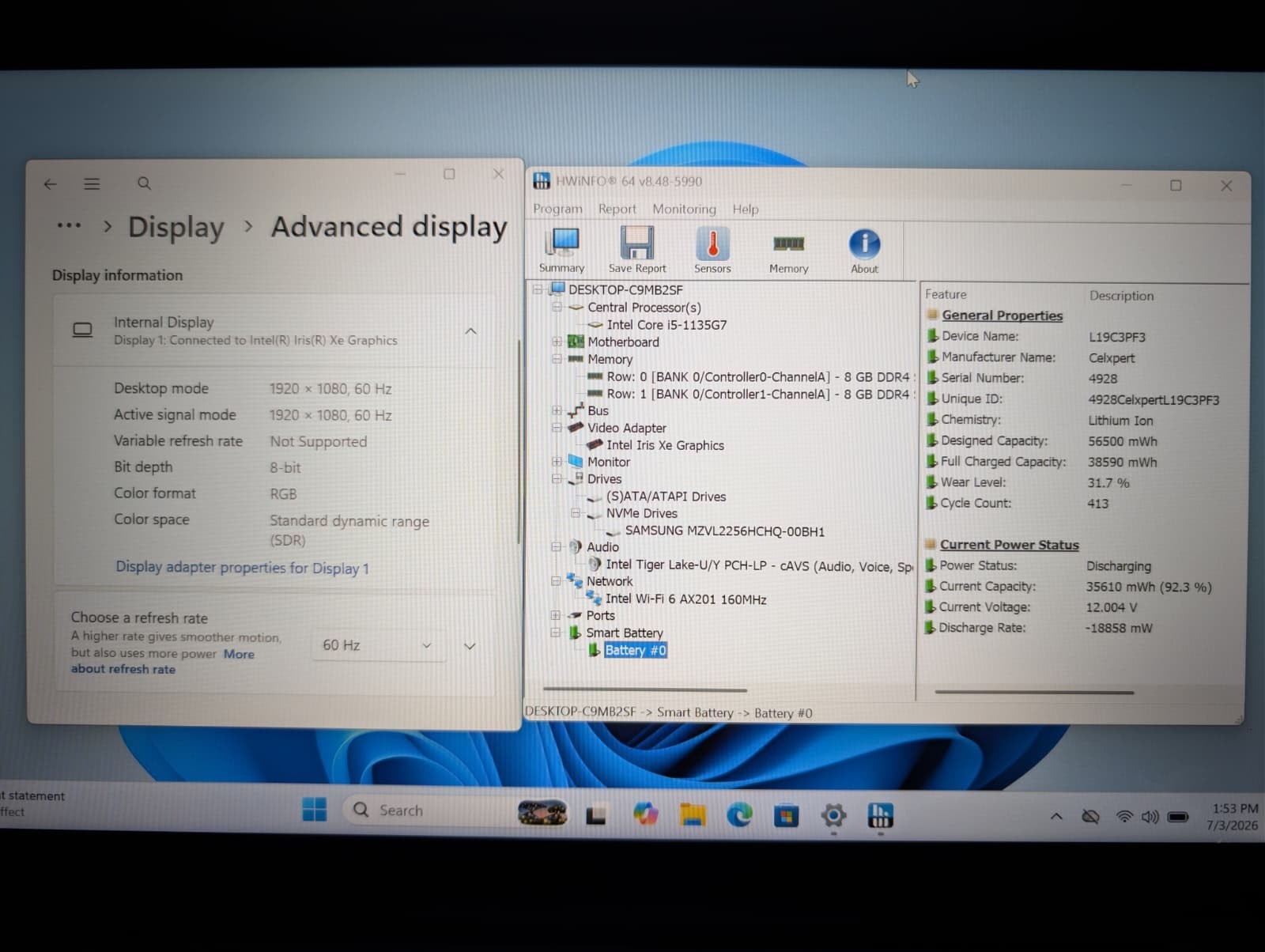
Task: Click More about refresh rate link
Action: click(162, 662)
